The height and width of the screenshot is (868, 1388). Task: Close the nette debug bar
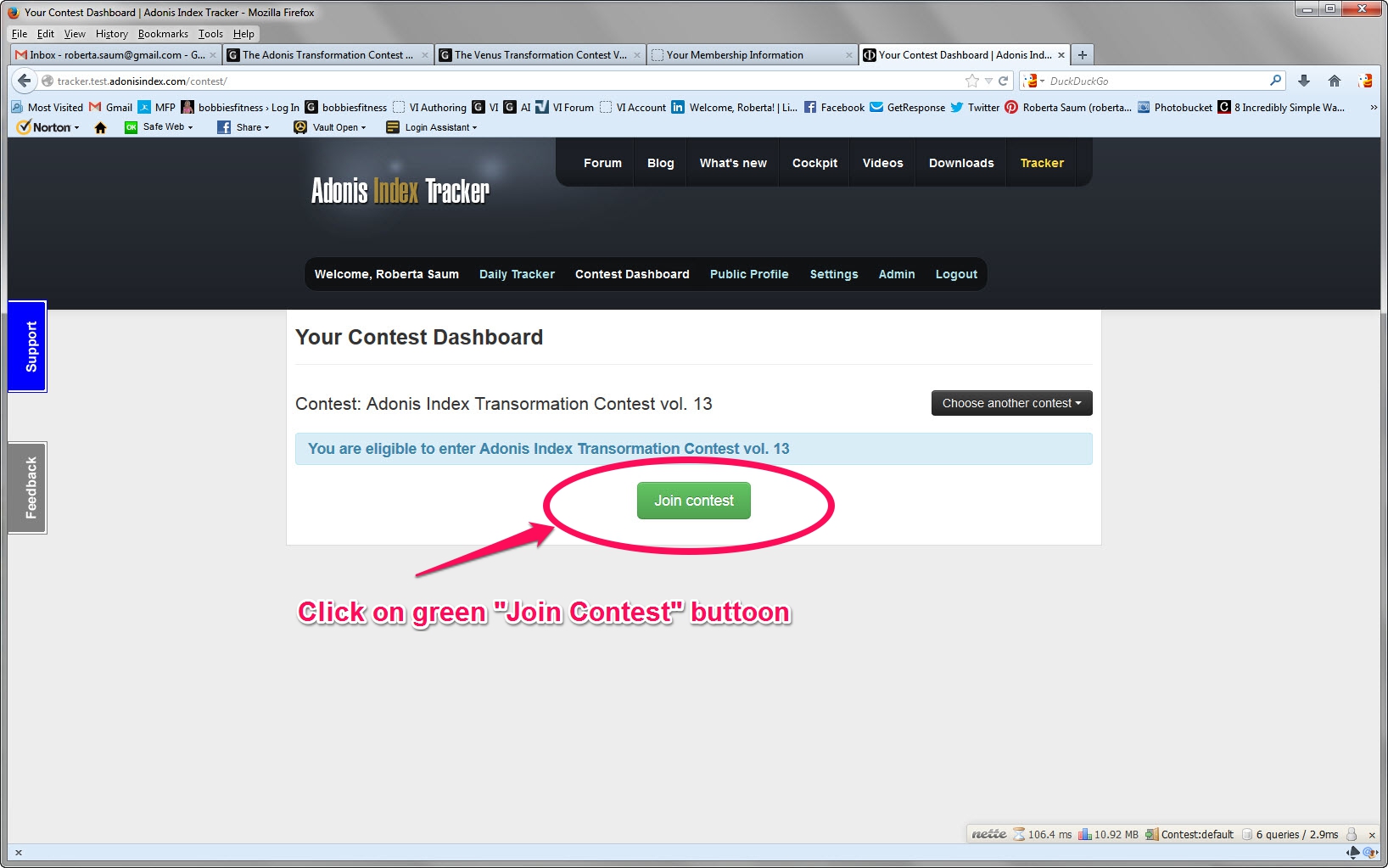coord(1372,835)
